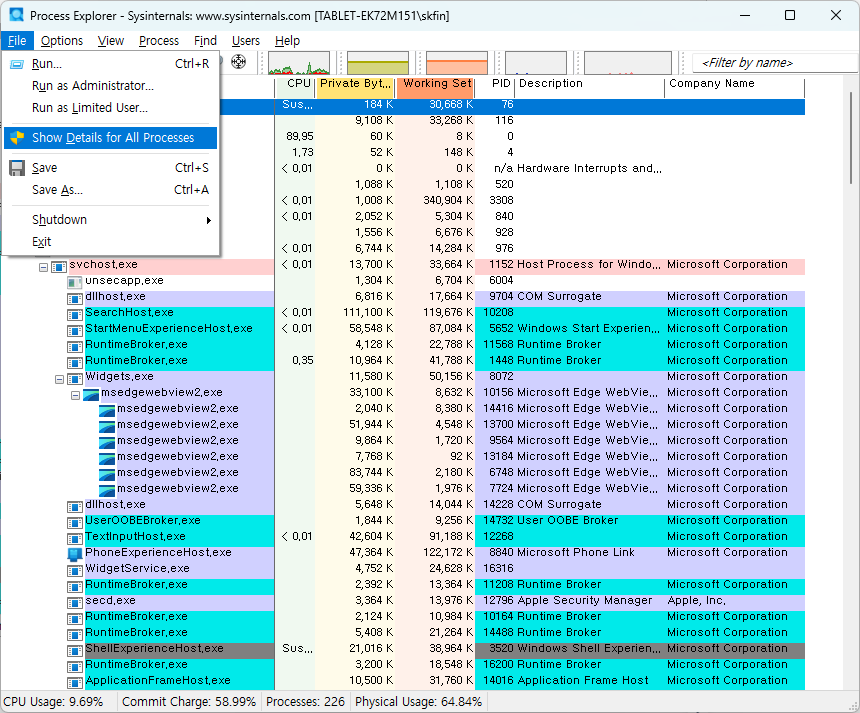This screenshot has width=860, height=713.
Task: Open the Help menu
Action: click(x=287, y=41)
